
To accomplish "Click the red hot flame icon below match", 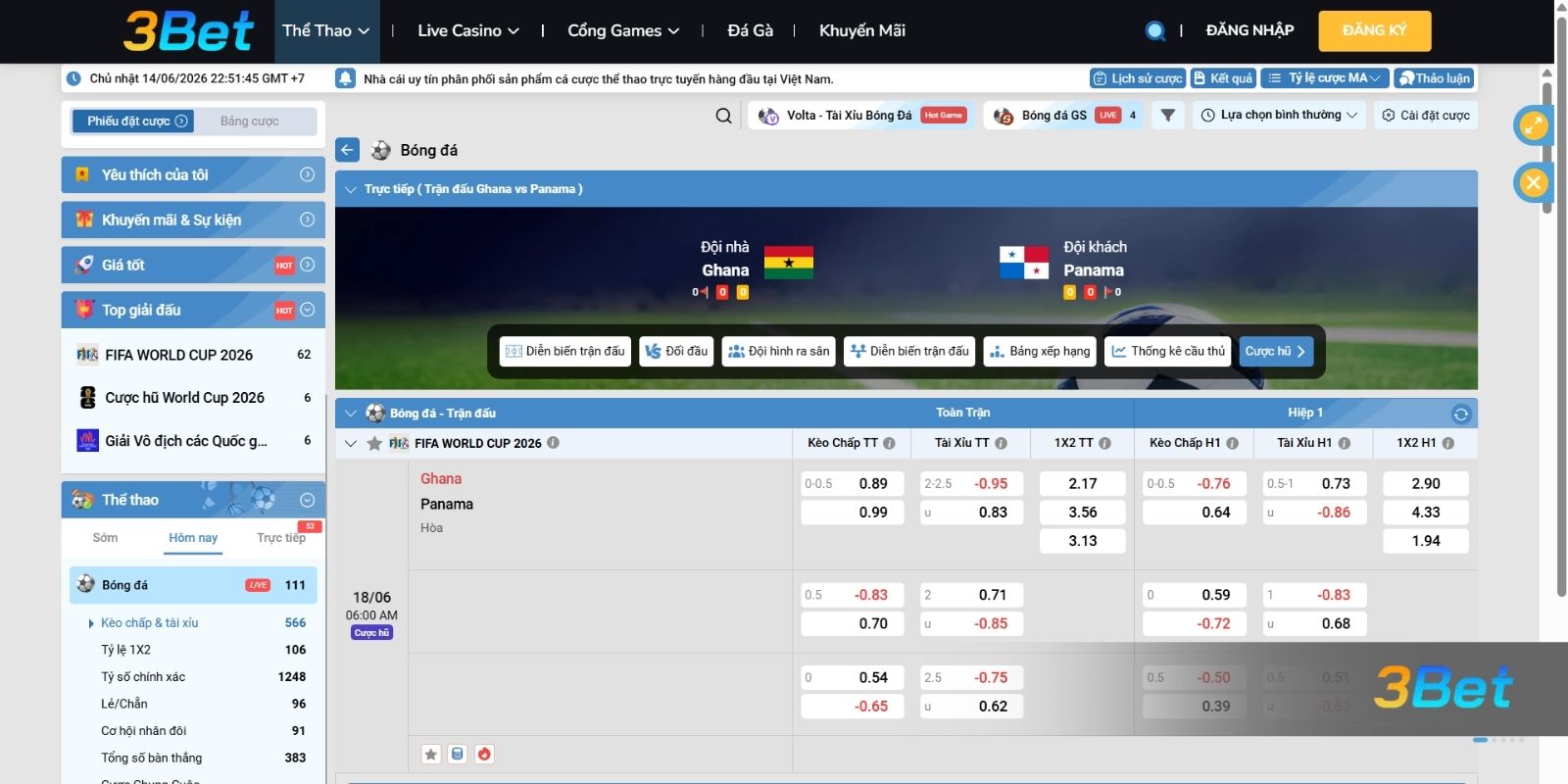I will 484,754.
